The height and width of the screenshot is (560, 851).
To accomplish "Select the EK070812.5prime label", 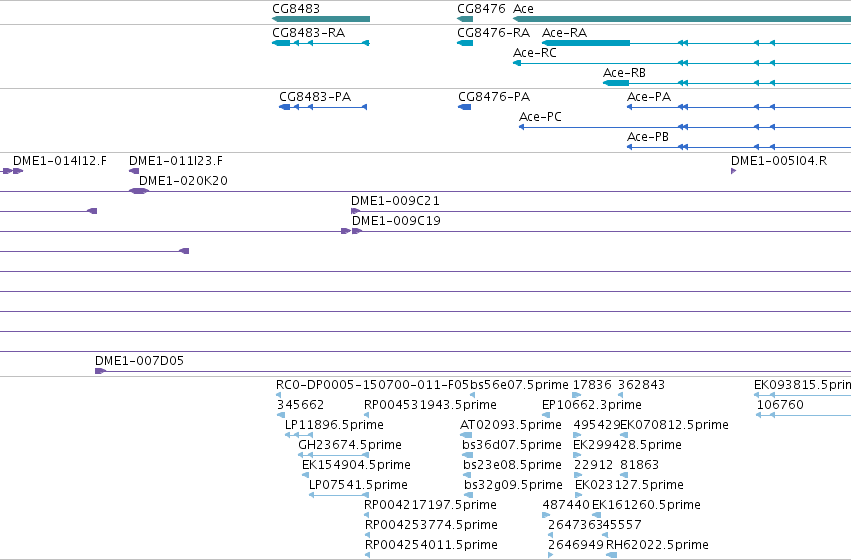I will pyautogui.click(x=675, y=425).
